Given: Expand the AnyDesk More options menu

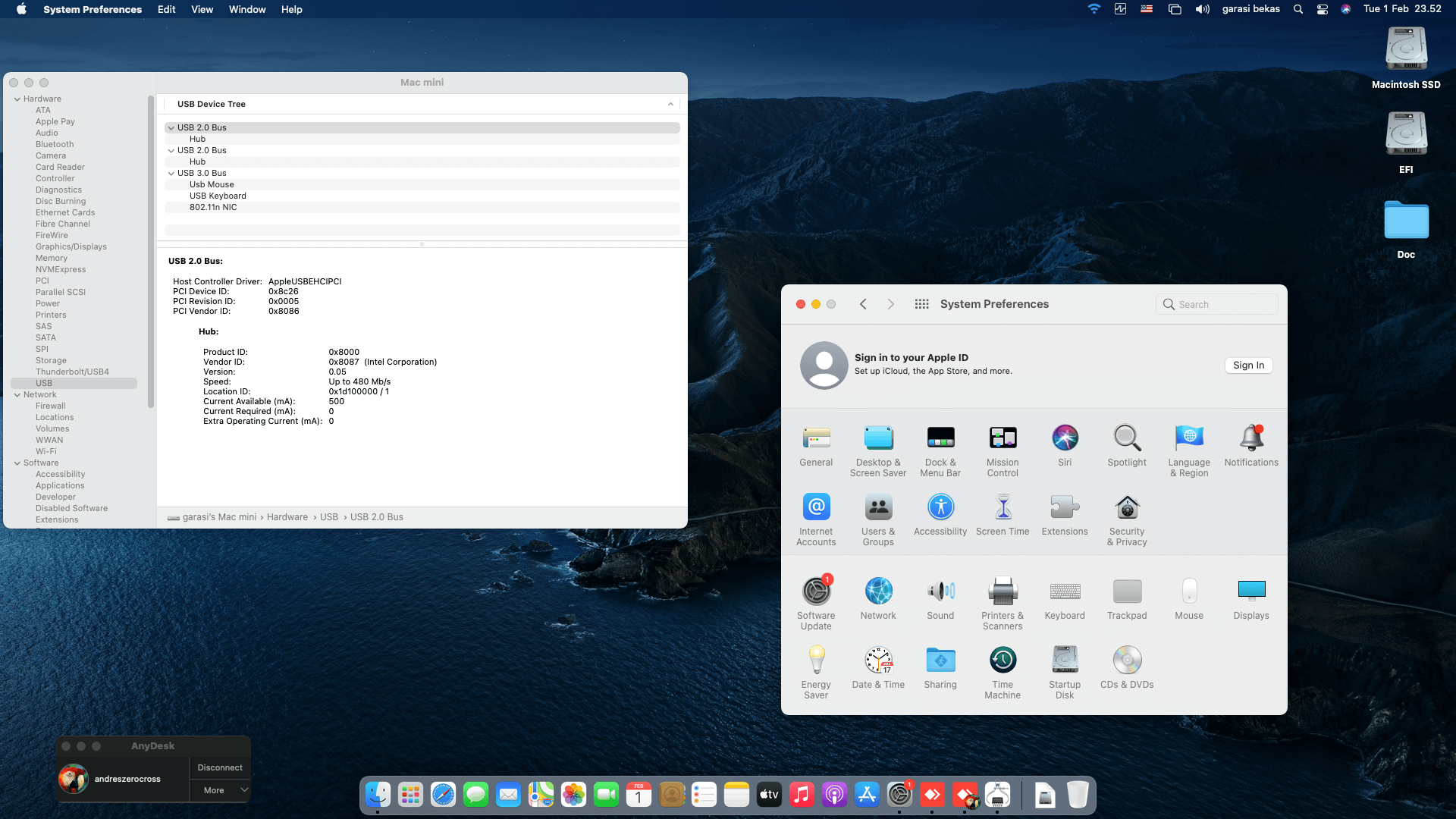Looking at the screenshot, I should click(x=220, y=790).
